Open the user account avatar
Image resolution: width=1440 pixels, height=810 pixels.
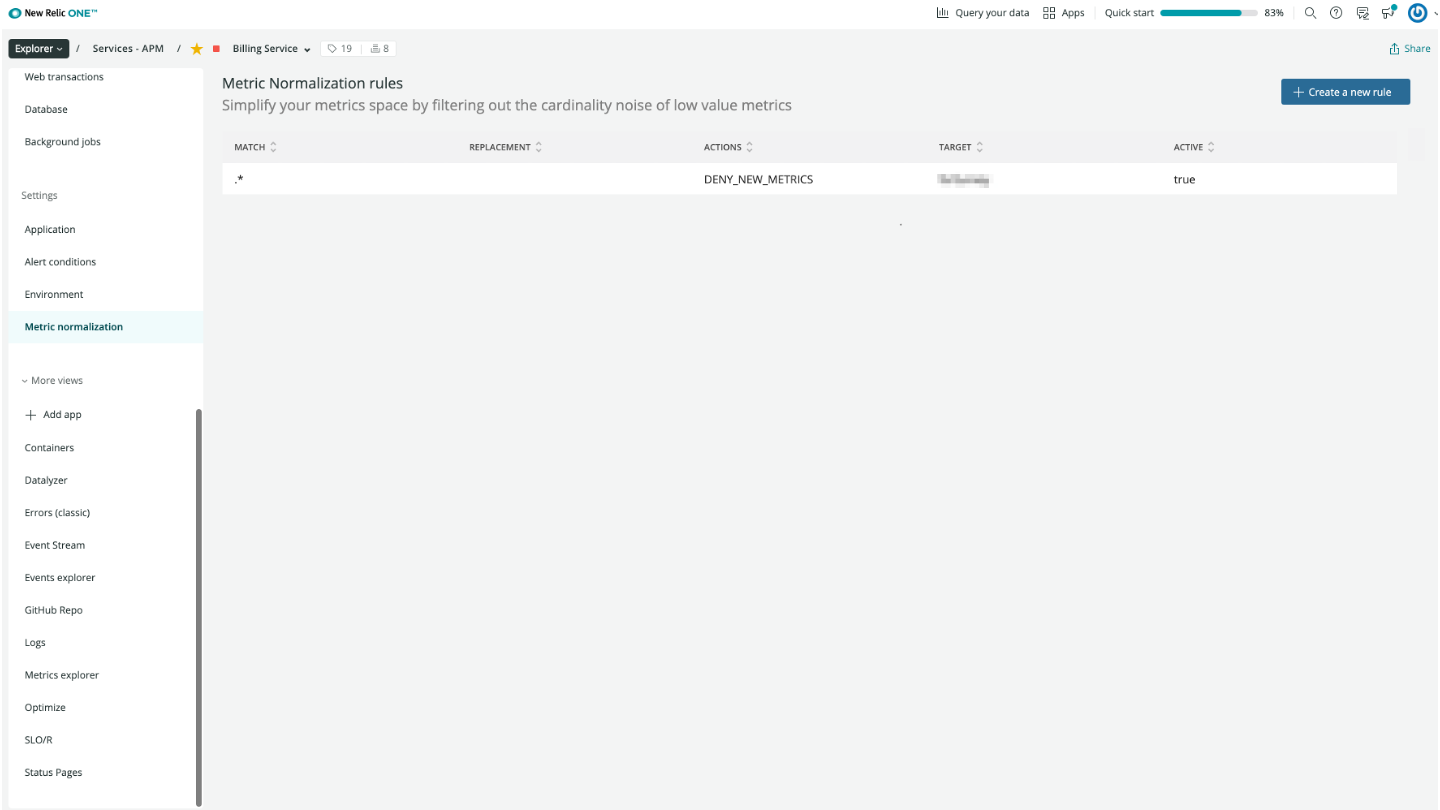1417,13
